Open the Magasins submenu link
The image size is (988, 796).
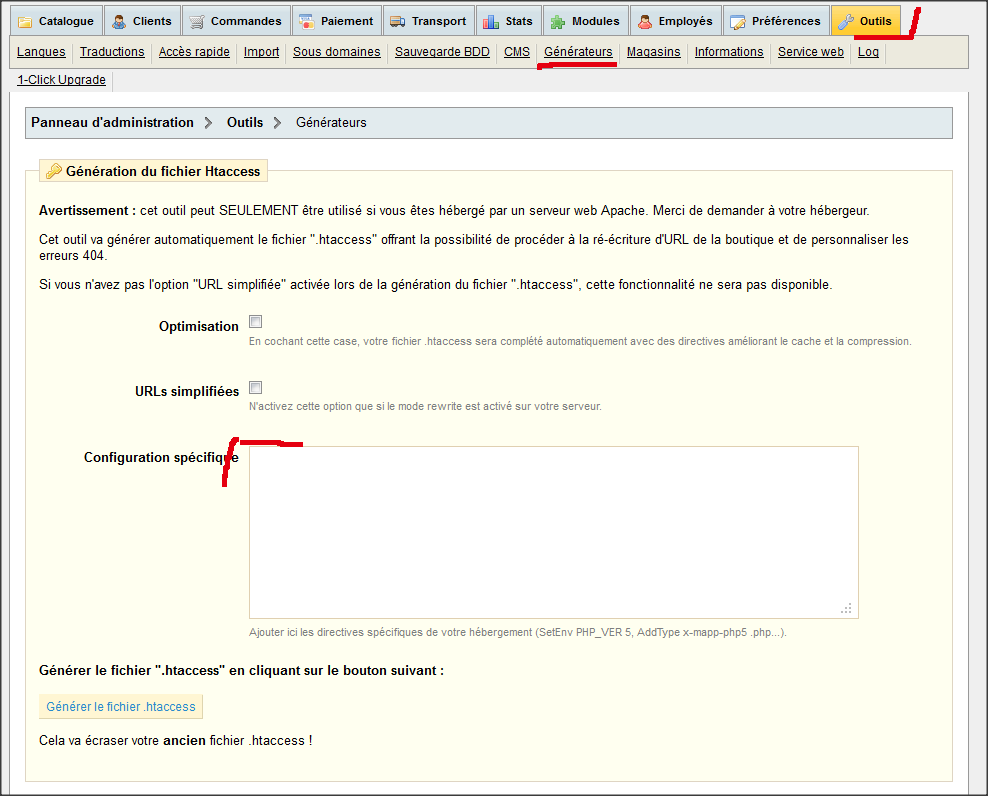[x=653, y=52]
